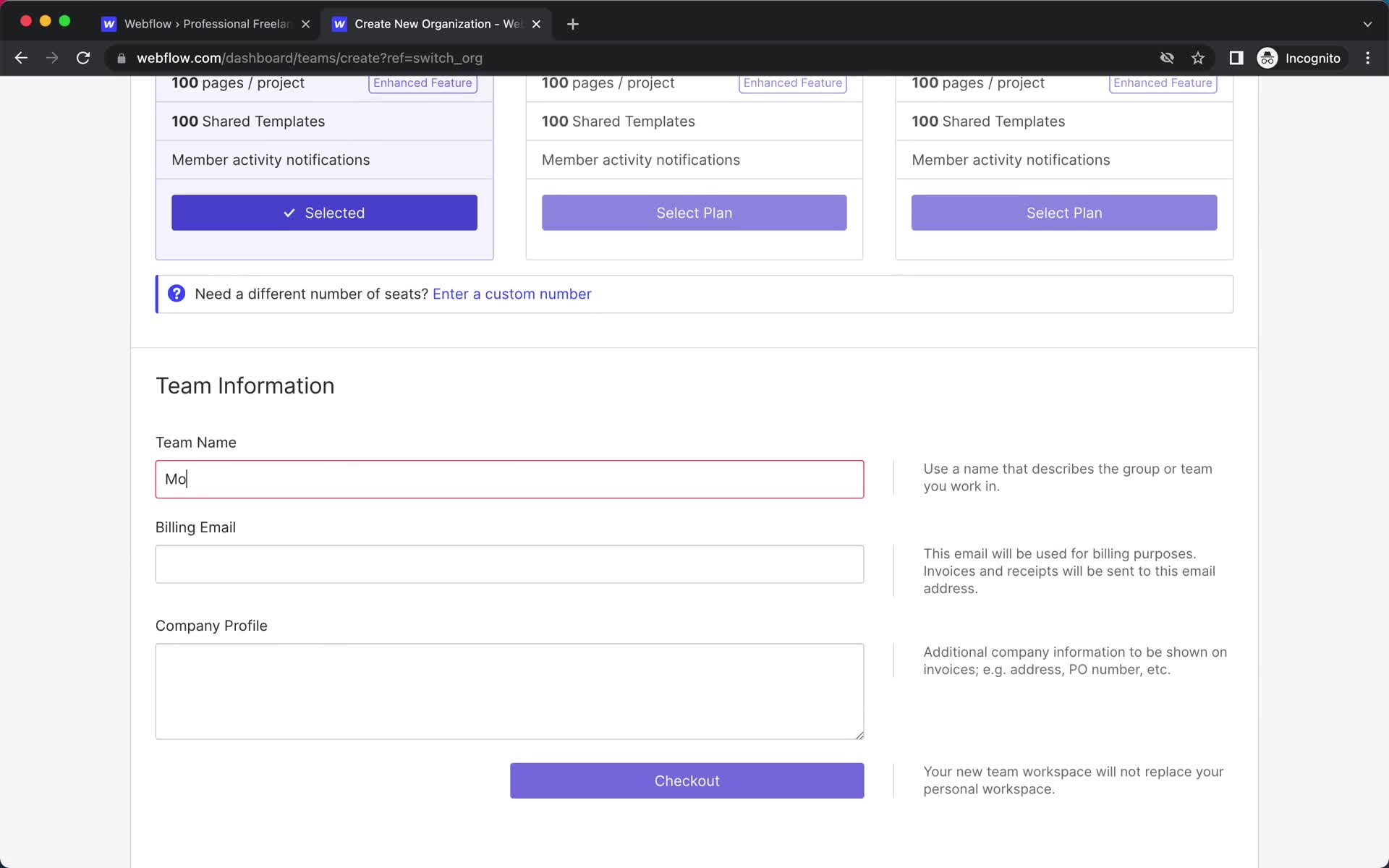Image resolution: width=1389 pixels, height=868 pixels.
Task: Select the middle Select Plan button
Action: pyautogui.click(x=694, y=212)
